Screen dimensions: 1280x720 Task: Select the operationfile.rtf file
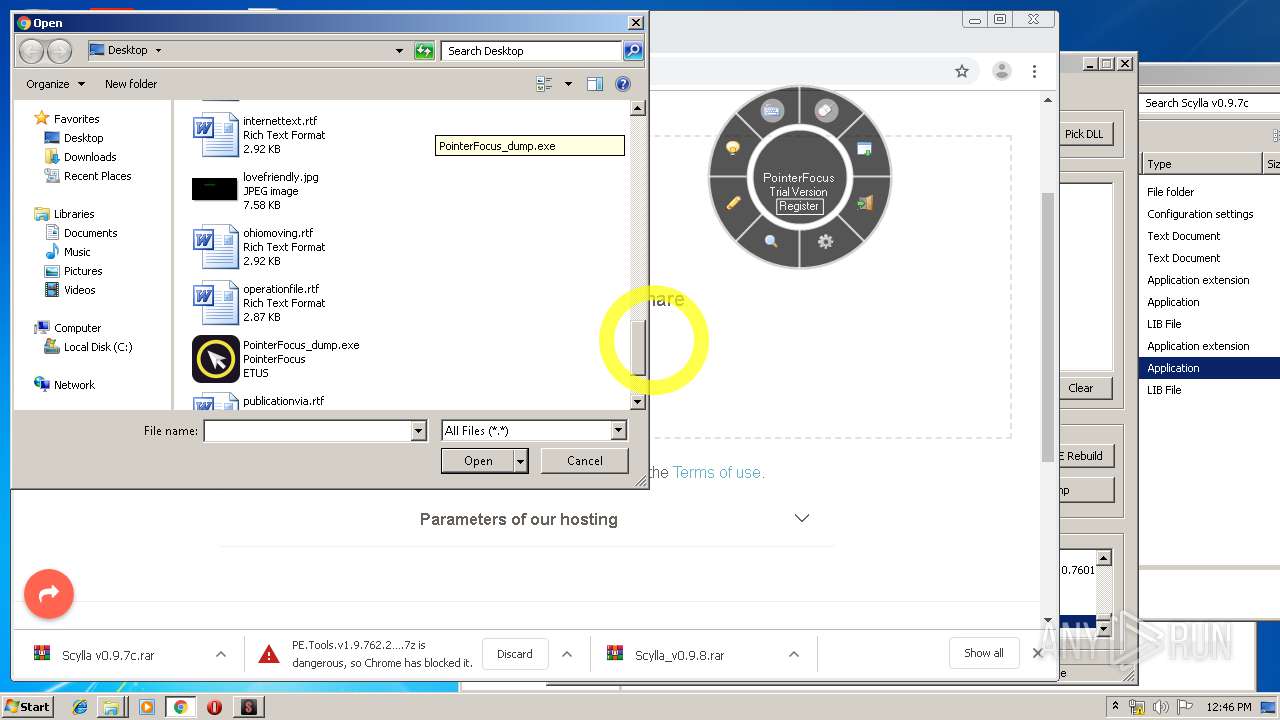260,303
